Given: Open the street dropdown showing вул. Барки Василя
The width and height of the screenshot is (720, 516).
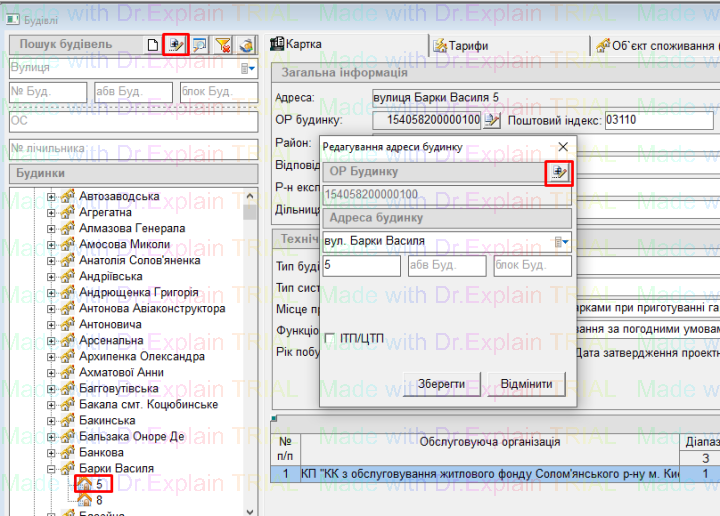Looking at the screenshot, I should (x=564, y=241).
